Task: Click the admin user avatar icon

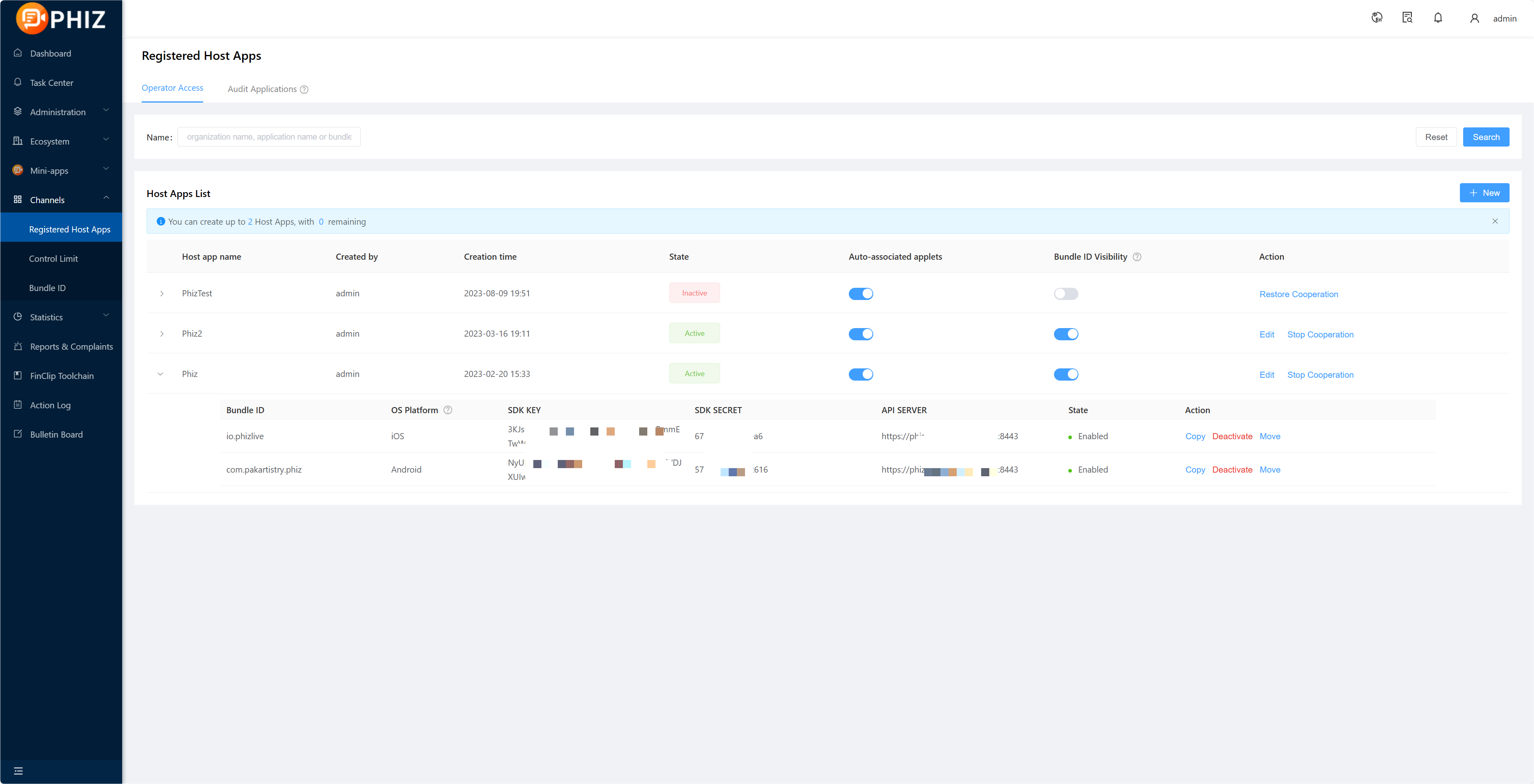Action: point(1475,18)
